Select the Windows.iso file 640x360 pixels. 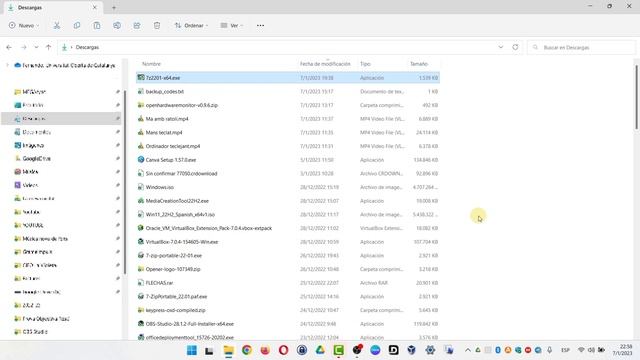pyautogui.click(x=288, y=187)
